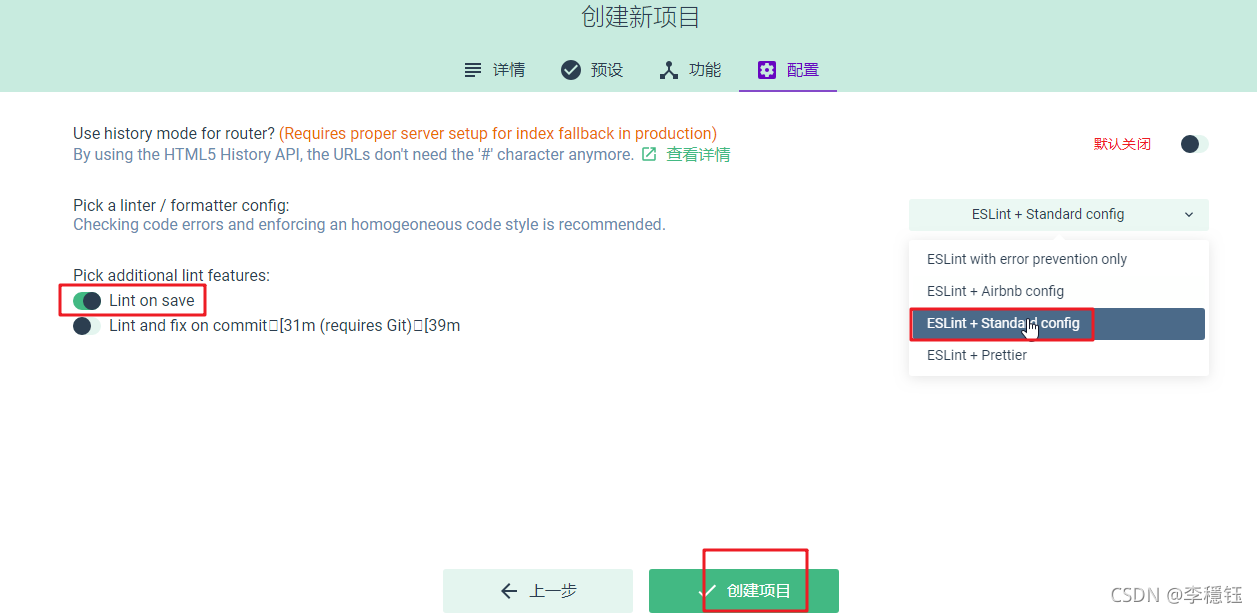
Task: Click the features branch icon
Action: [x=669, y=70]
